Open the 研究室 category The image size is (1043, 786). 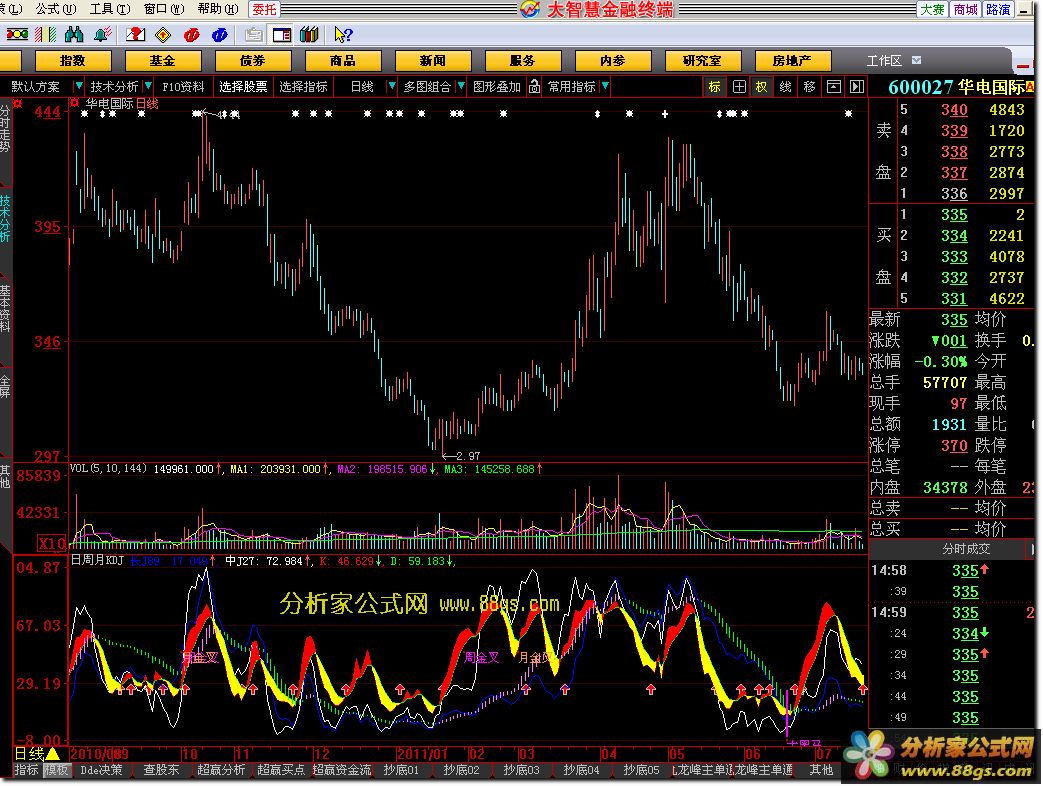(x=702, y=61)
